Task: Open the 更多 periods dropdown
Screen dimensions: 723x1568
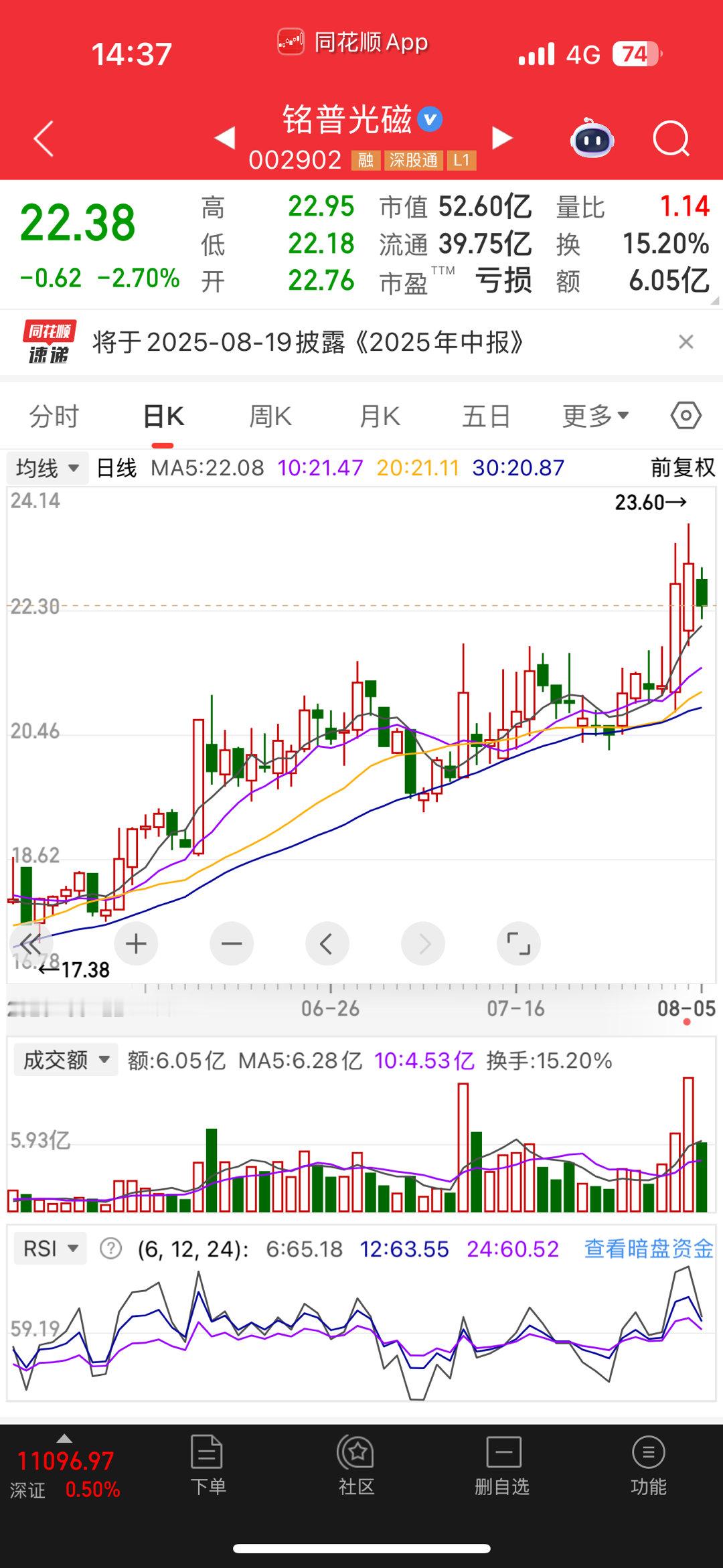Action: tap(595, 416)
